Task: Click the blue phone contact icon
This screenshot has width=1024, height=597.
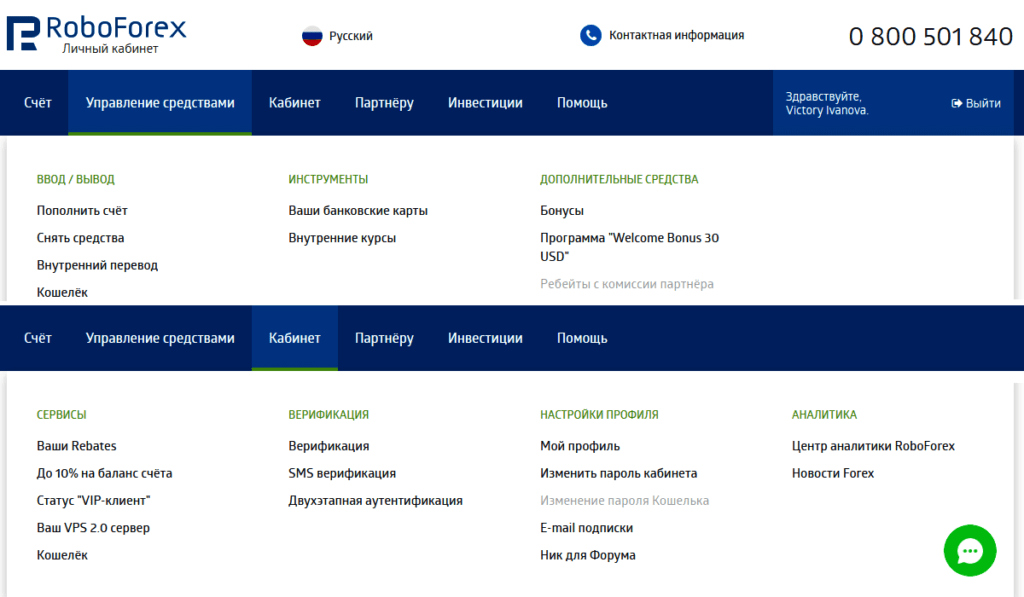Action: (590, 35)
